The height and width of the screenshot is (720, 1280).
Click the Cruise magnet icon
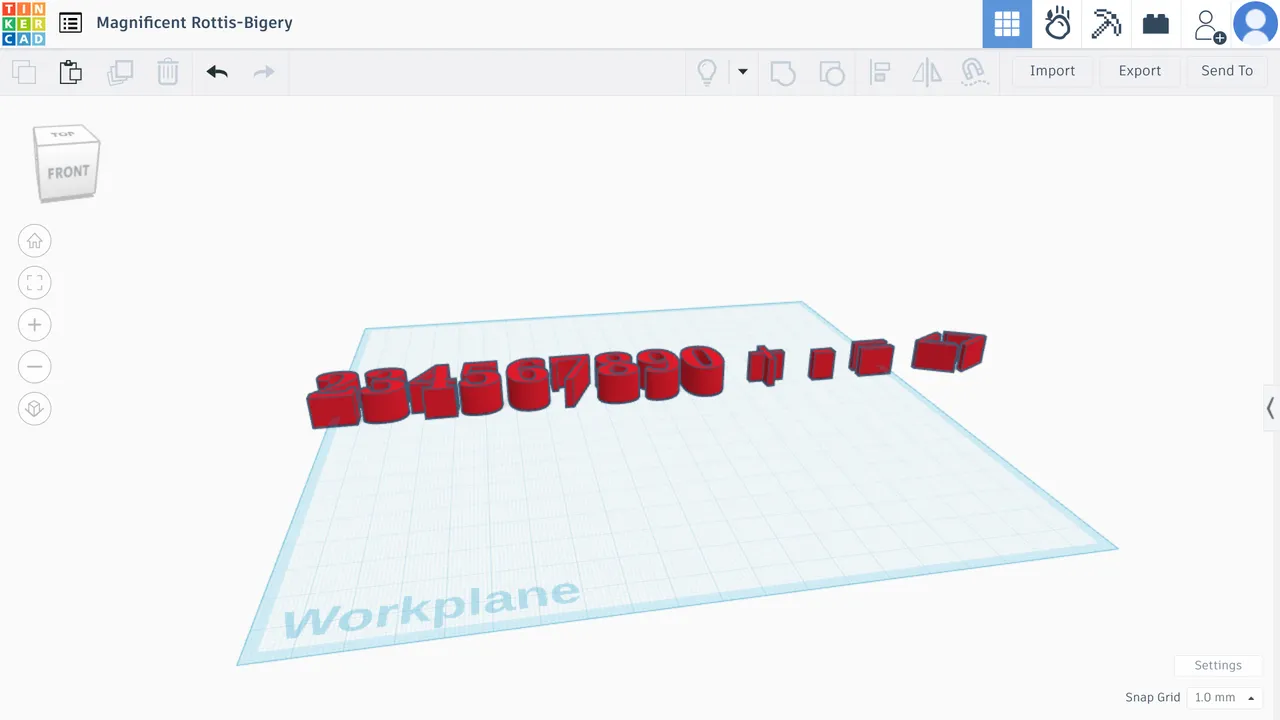[x=974, y=71]
